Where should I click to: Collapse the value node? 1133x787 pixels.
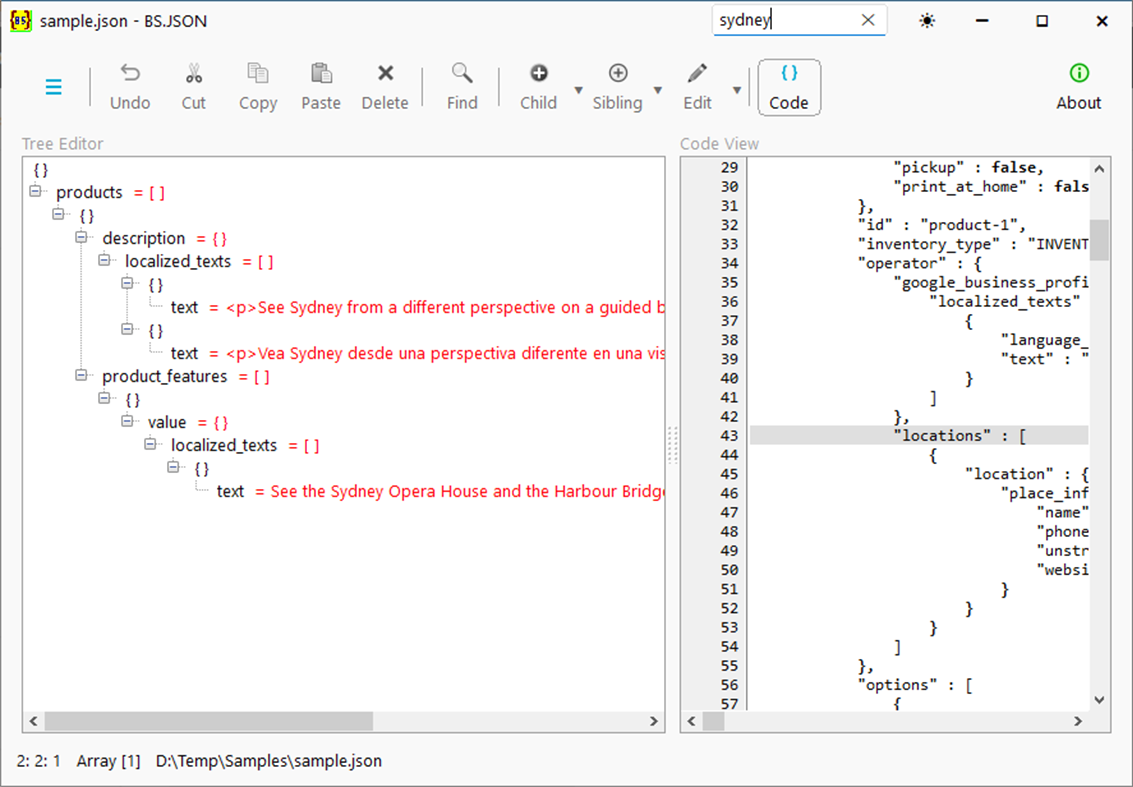point(128,421)
